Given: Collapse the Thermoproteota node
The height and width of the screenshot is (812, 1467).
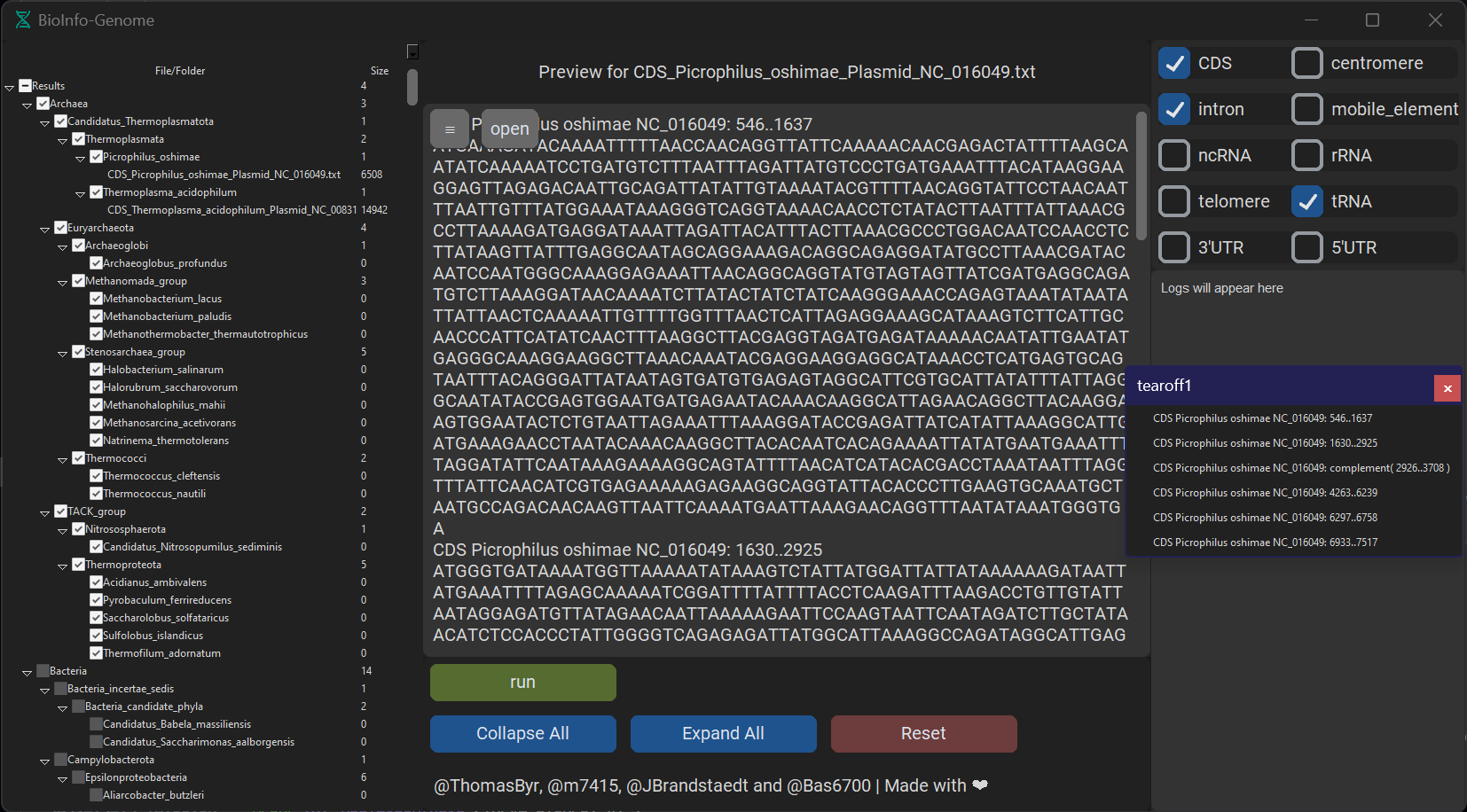Looking at the screenshot, I should click(x=63, y=566).
